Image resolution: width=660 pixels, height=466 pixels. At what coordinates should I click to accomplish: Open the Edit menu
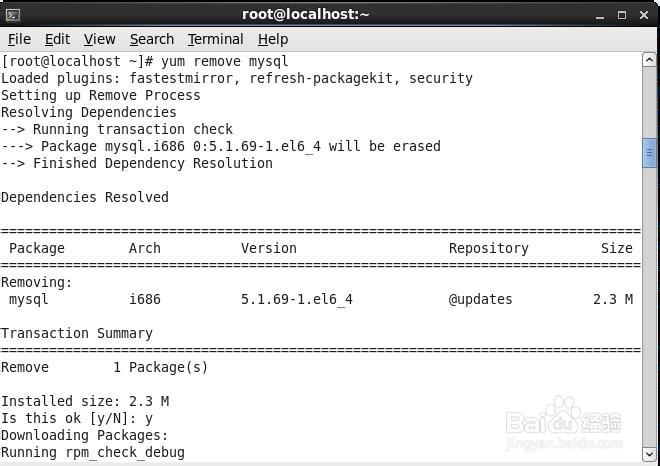coord(57,39)
